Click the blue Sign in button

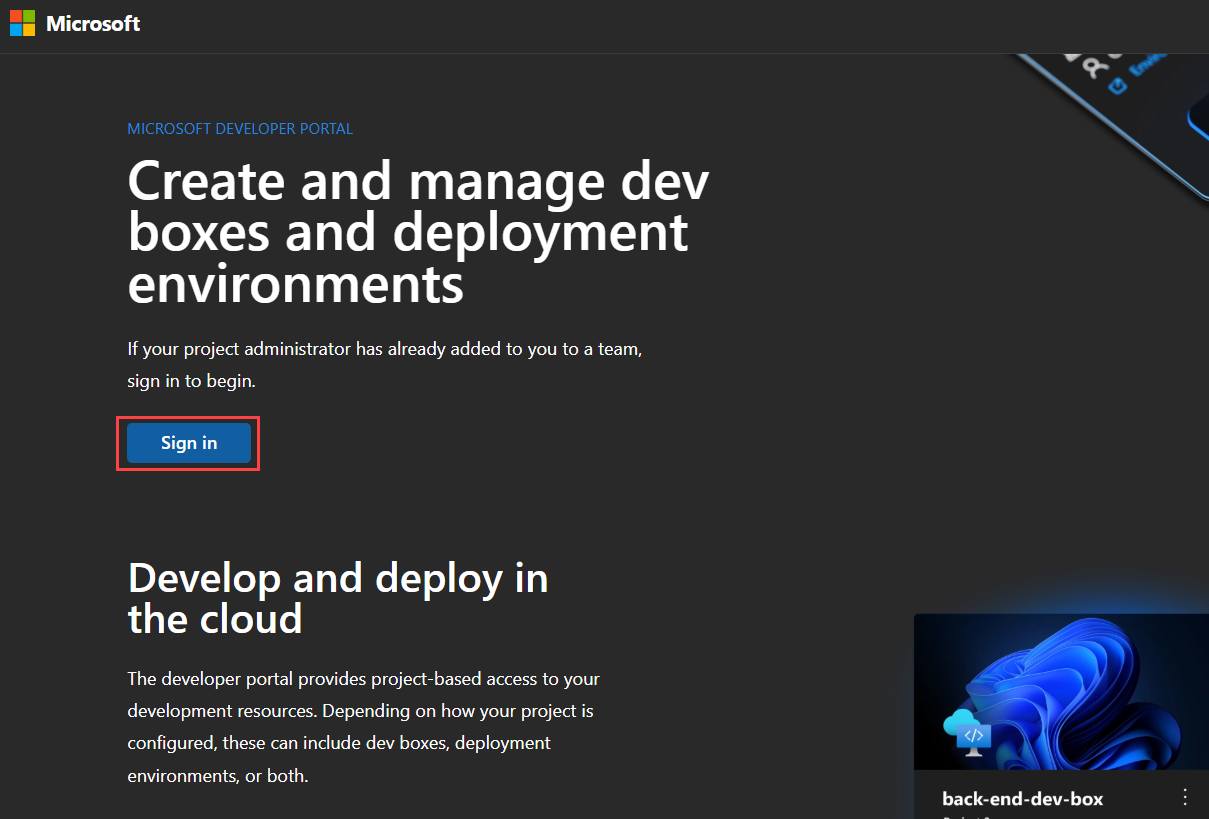pyautogui.click(x=189, y=443)
